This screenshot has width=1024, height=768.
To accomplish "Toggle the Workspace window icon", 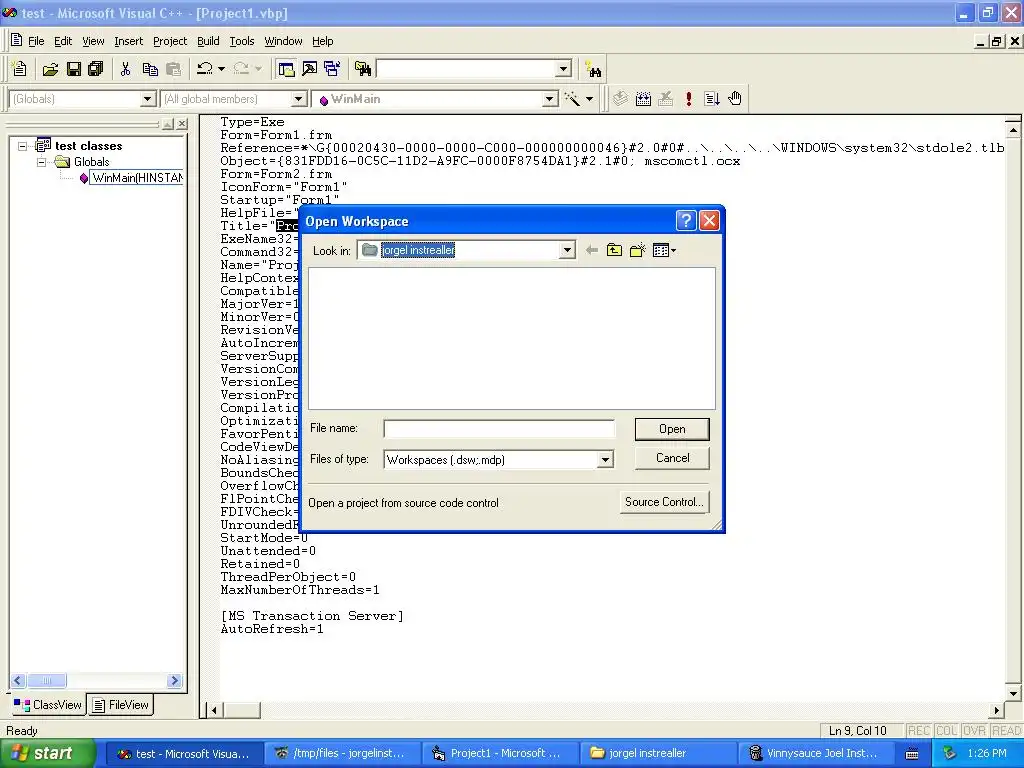I will point(286,69).
